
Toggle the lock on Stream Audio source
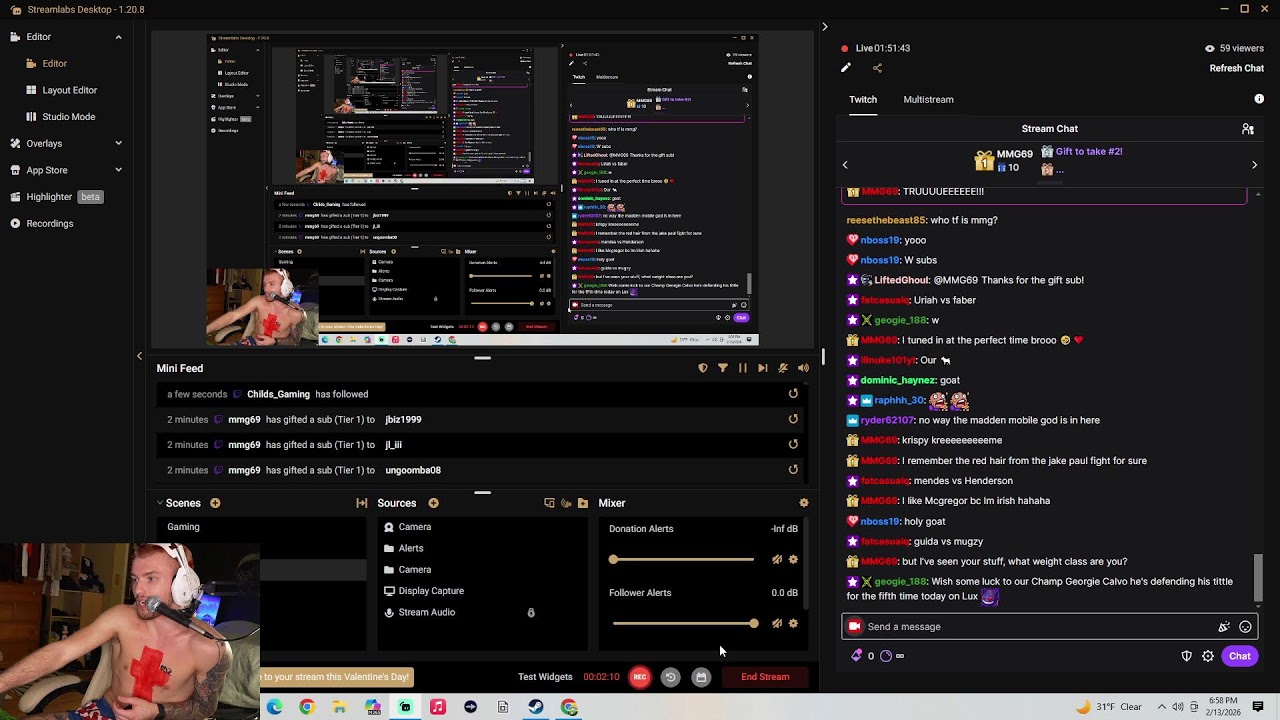point(531,612)
